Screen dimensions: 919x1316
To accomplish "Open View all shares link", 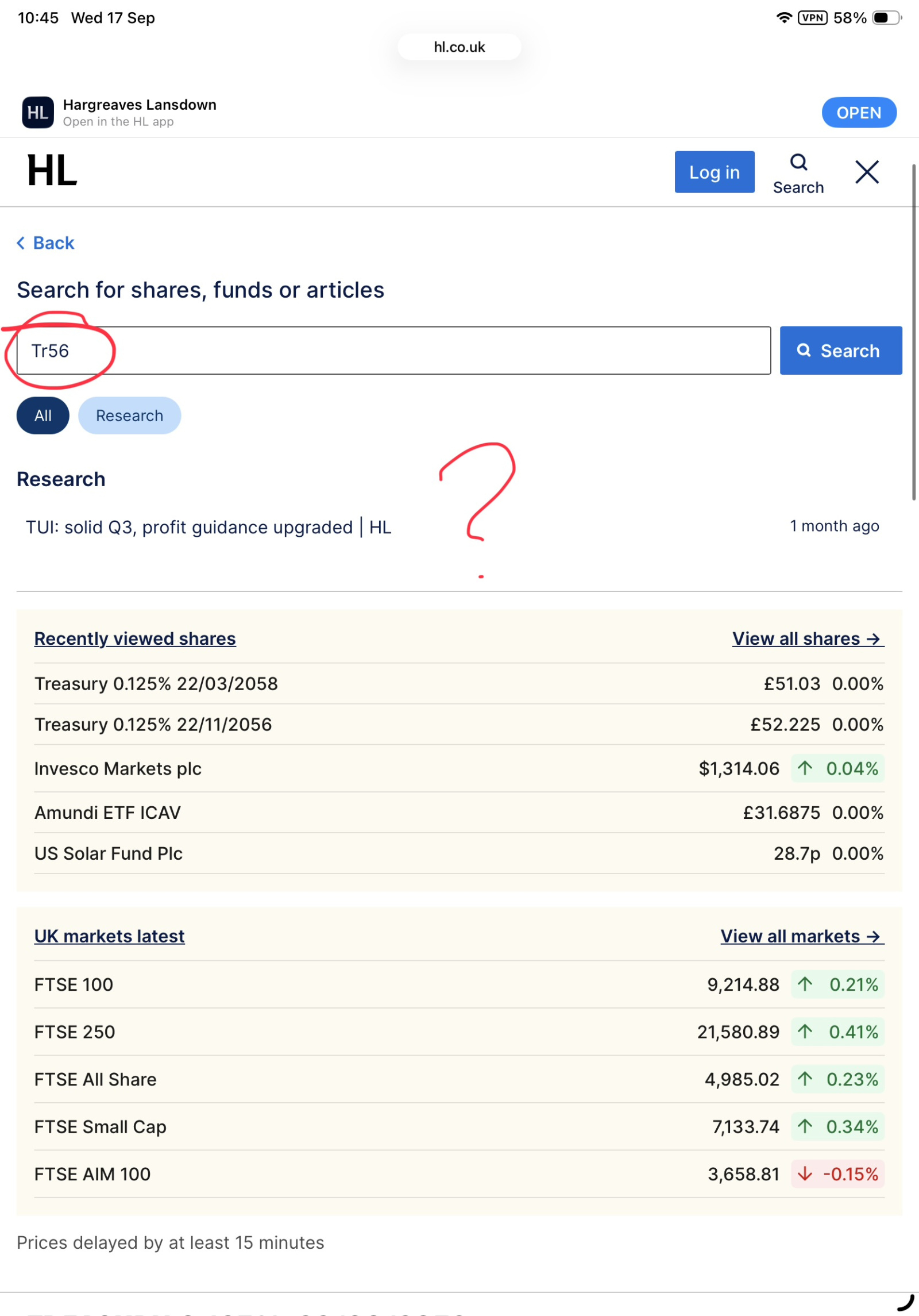I will pos(808,638).
